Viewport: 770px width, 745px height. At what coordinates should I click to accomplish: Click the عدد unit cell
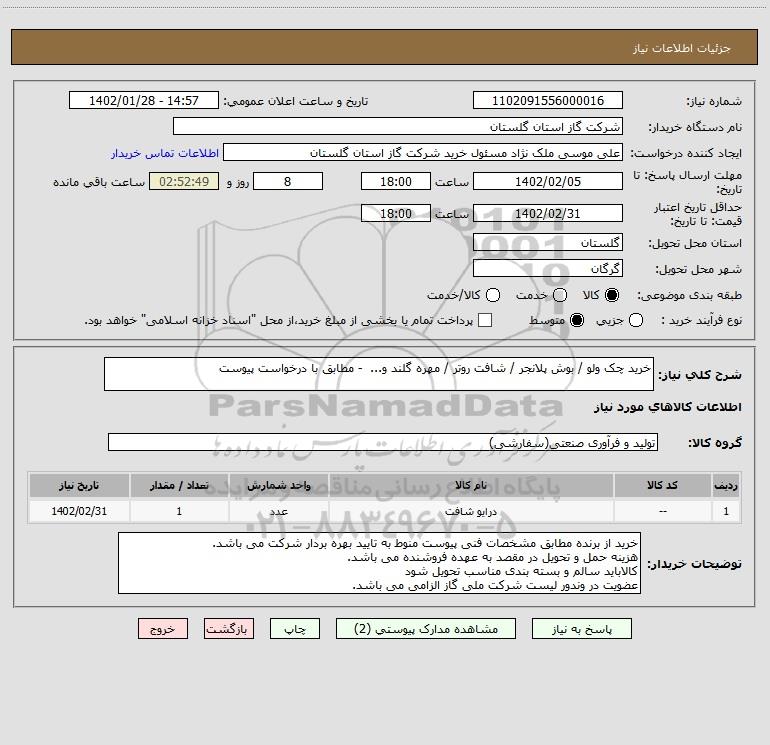coord(278,511)
